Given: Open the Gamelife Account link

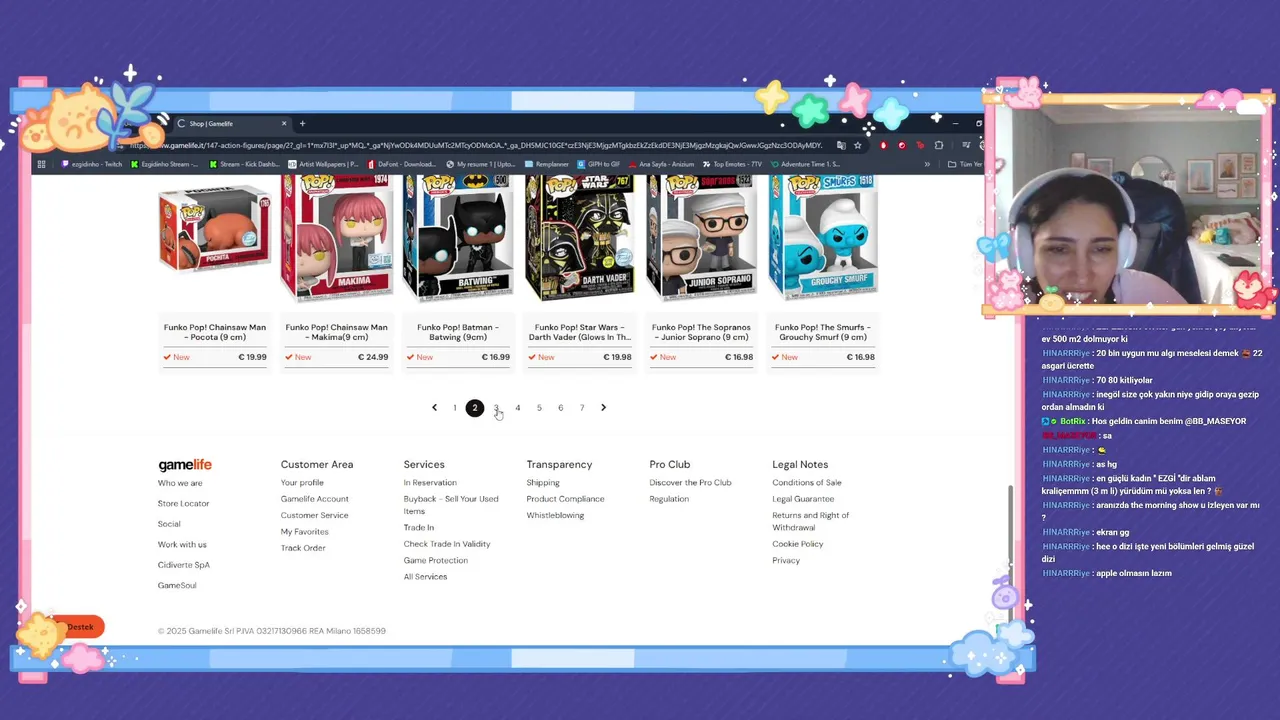Looking at the screenshot, I should pos(315,499).
